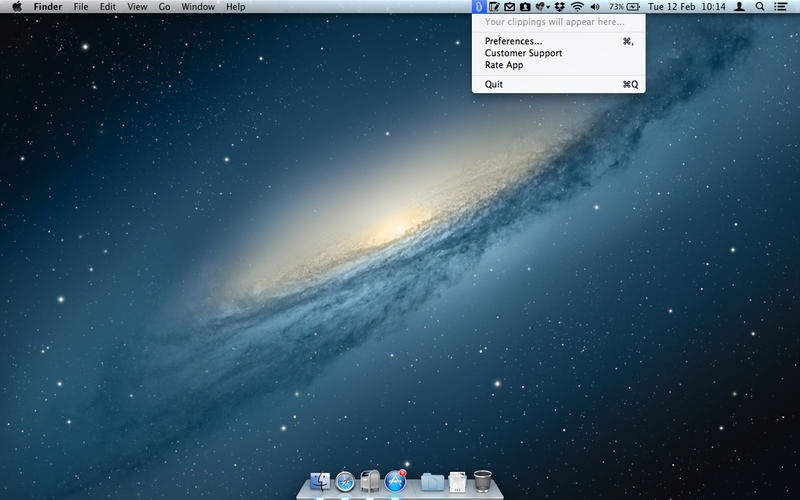800x500 pixels.
Task: Open the mailbox app in the Dock
Action: (x=370, y=481)
